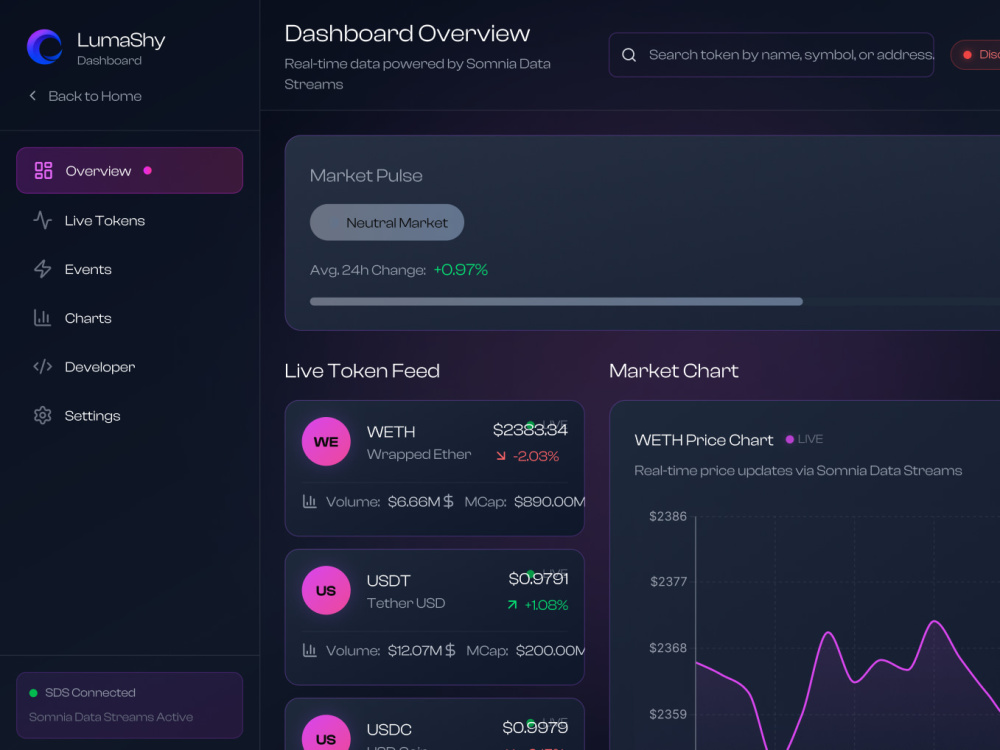Viewport: 1000px width, 750px height.
Task: Click the Back to Home link
Action: [85, 96]
